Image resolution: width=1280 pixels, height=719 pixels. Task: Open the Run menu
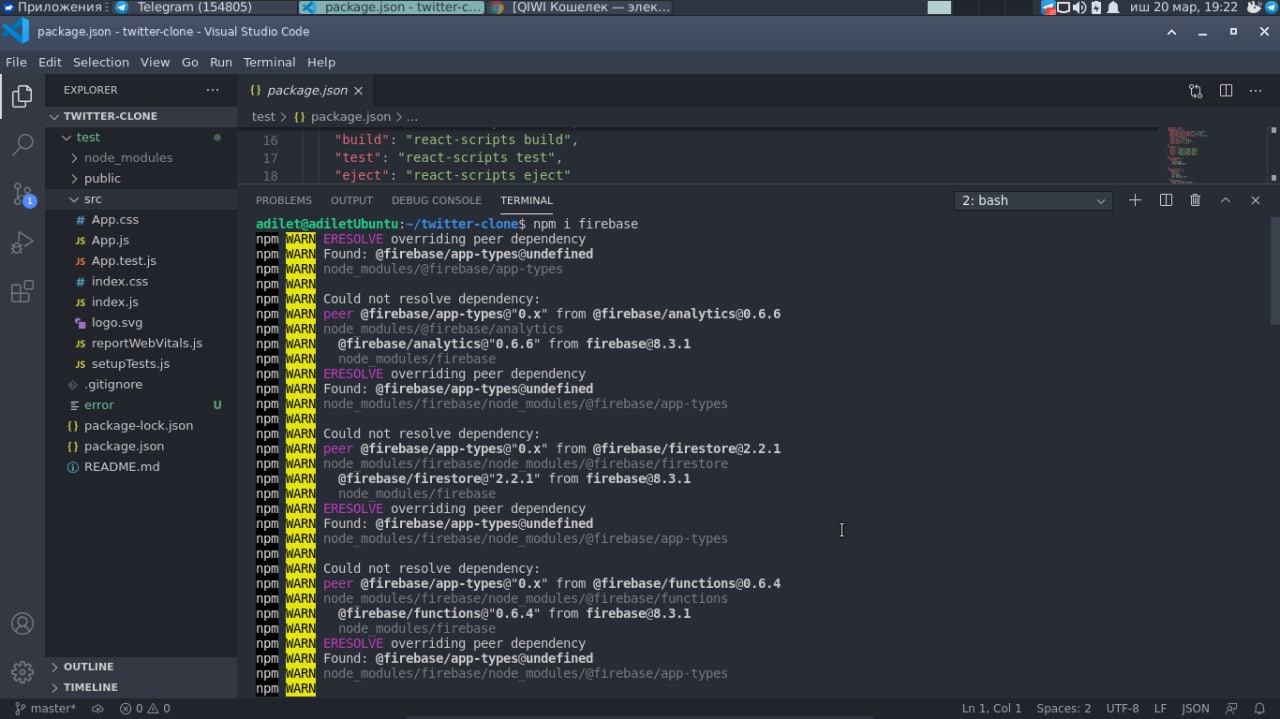(x=221, y=62)
